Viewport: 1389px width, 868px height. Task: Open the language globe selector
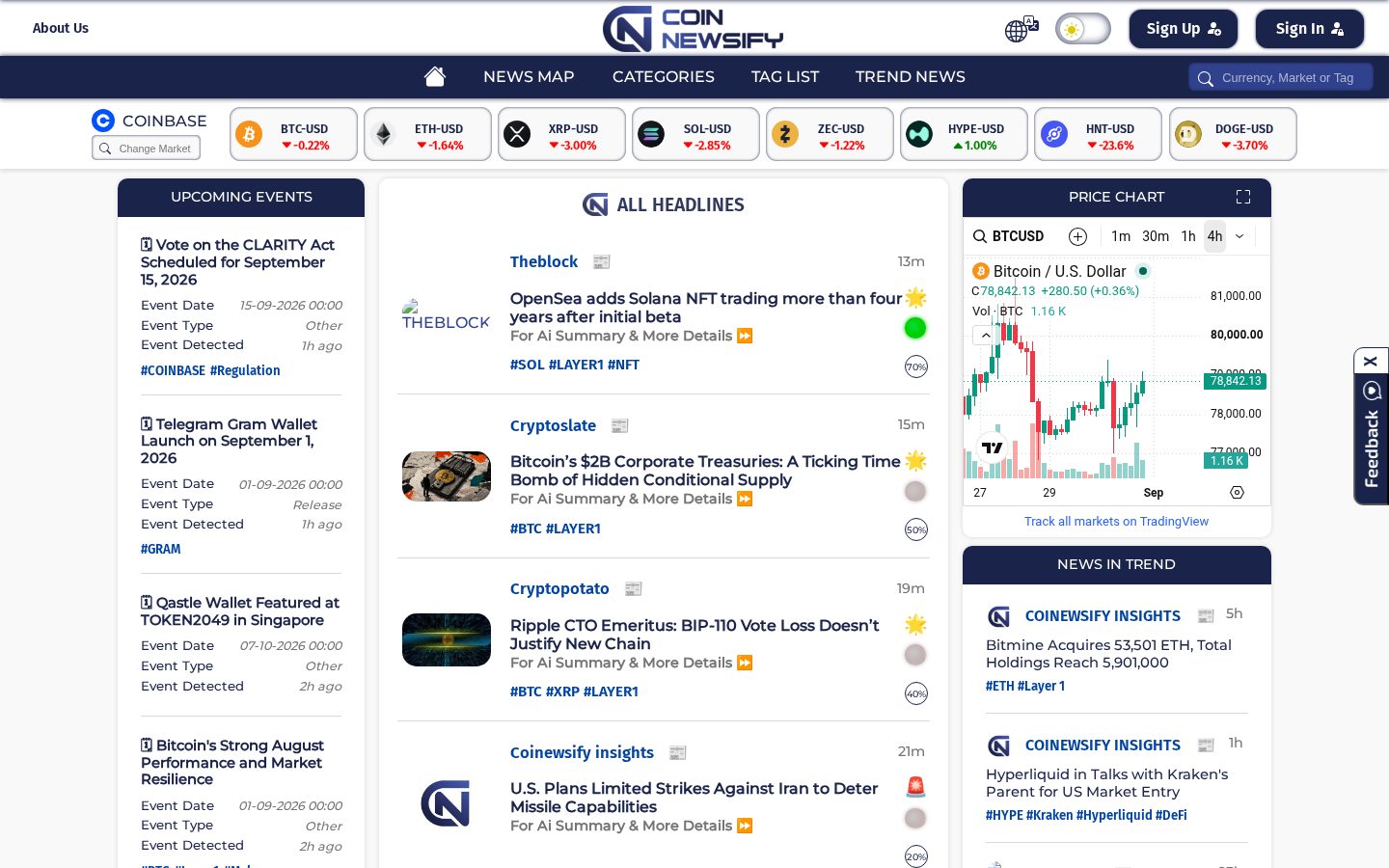click(x=1021, y=29)
